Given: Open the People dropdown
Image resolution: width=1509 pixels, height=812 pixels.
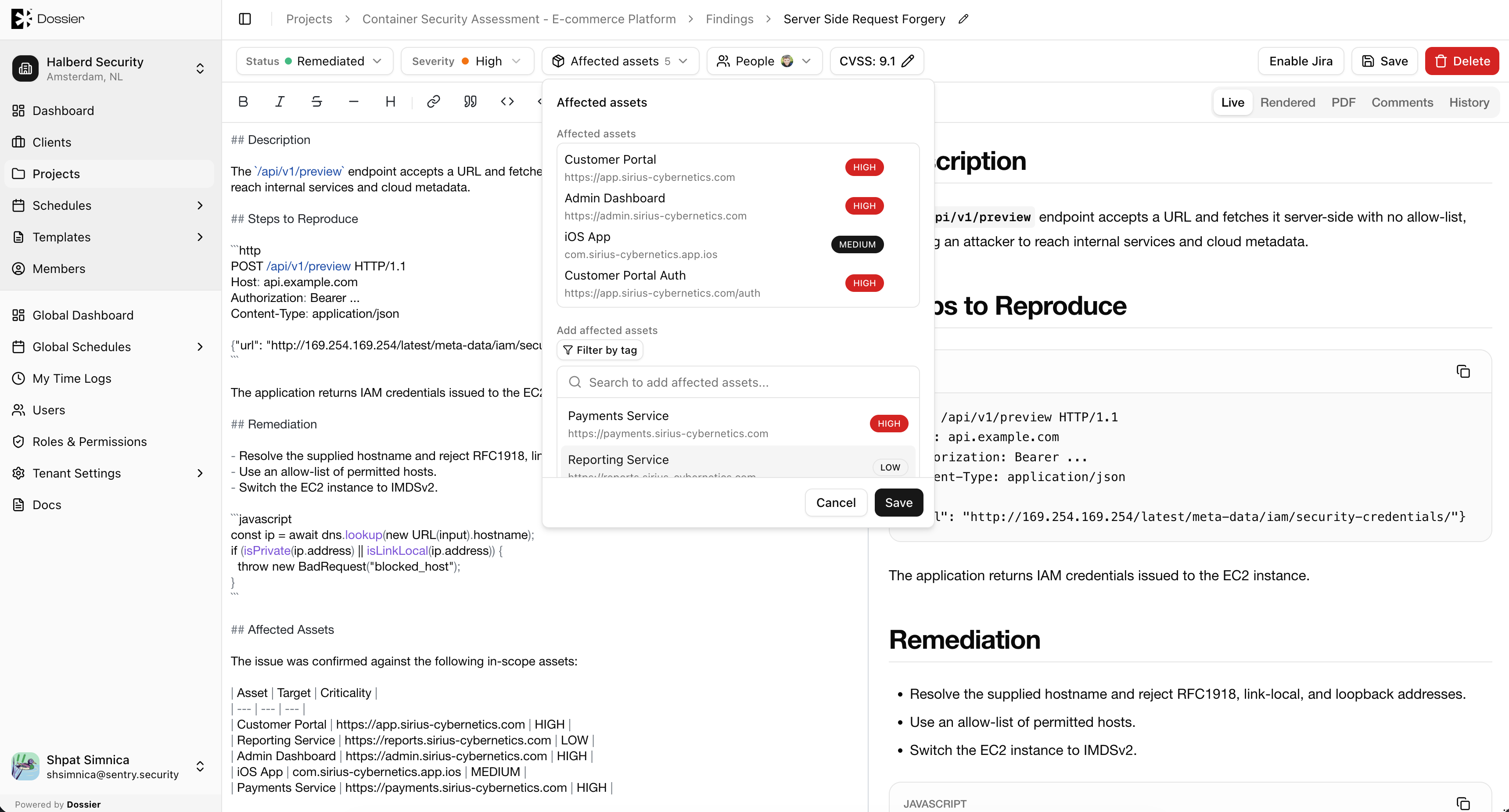Looking at the screenshot, I should [x=765, y=61].
